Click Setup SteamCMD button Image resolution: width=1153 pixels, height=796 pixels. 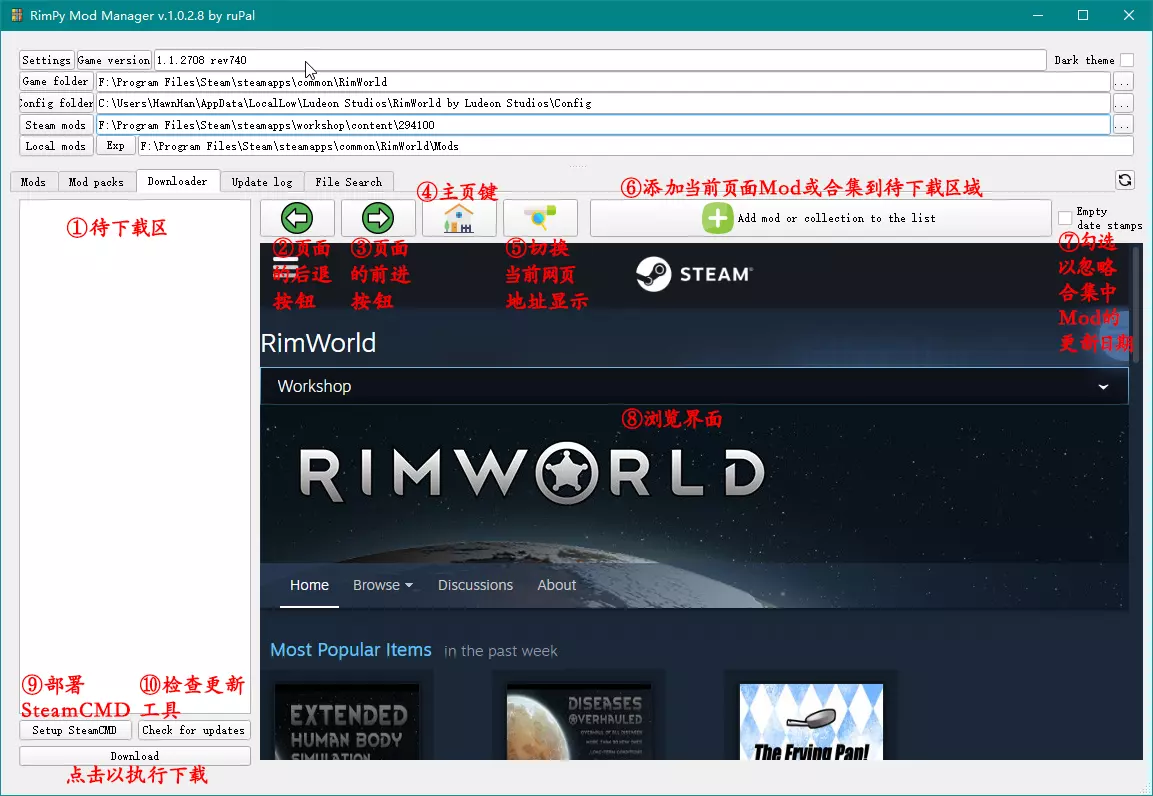75,730
